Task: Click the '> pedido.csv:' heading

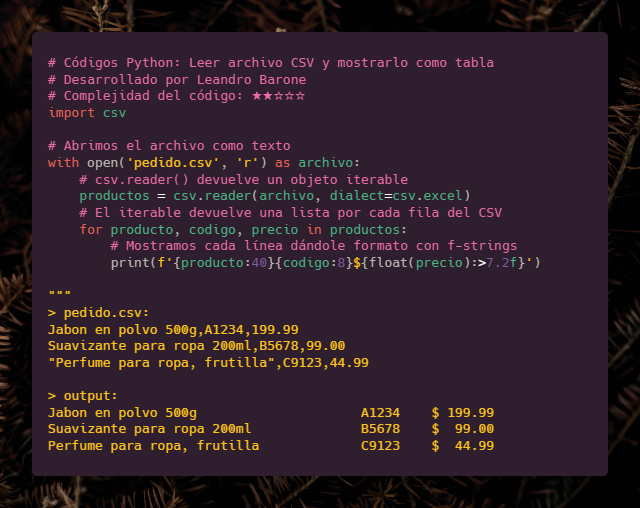Action: point(98,312)
